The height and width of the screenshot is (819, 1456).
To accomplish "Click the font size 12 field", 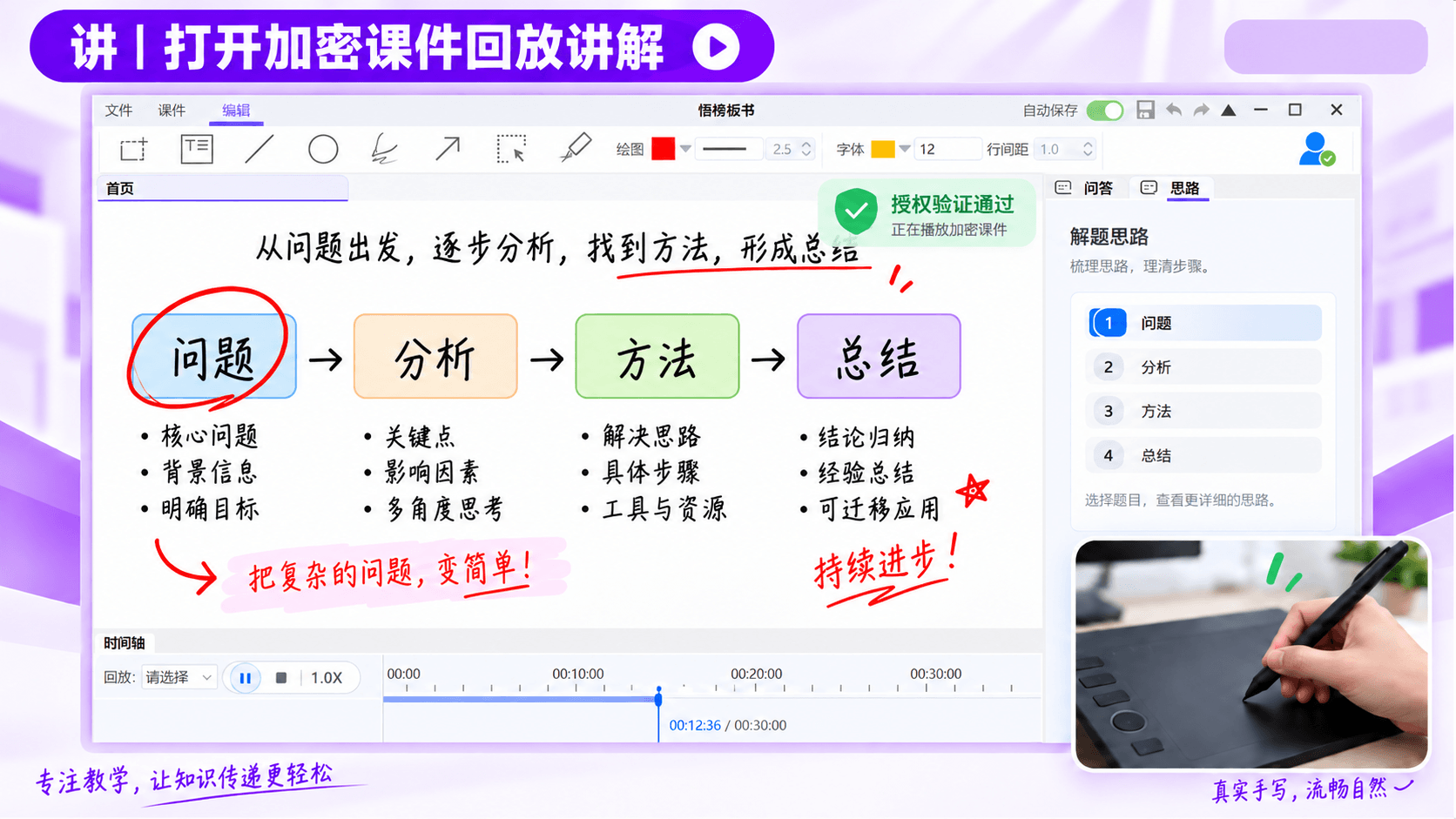I will [947, 149].
